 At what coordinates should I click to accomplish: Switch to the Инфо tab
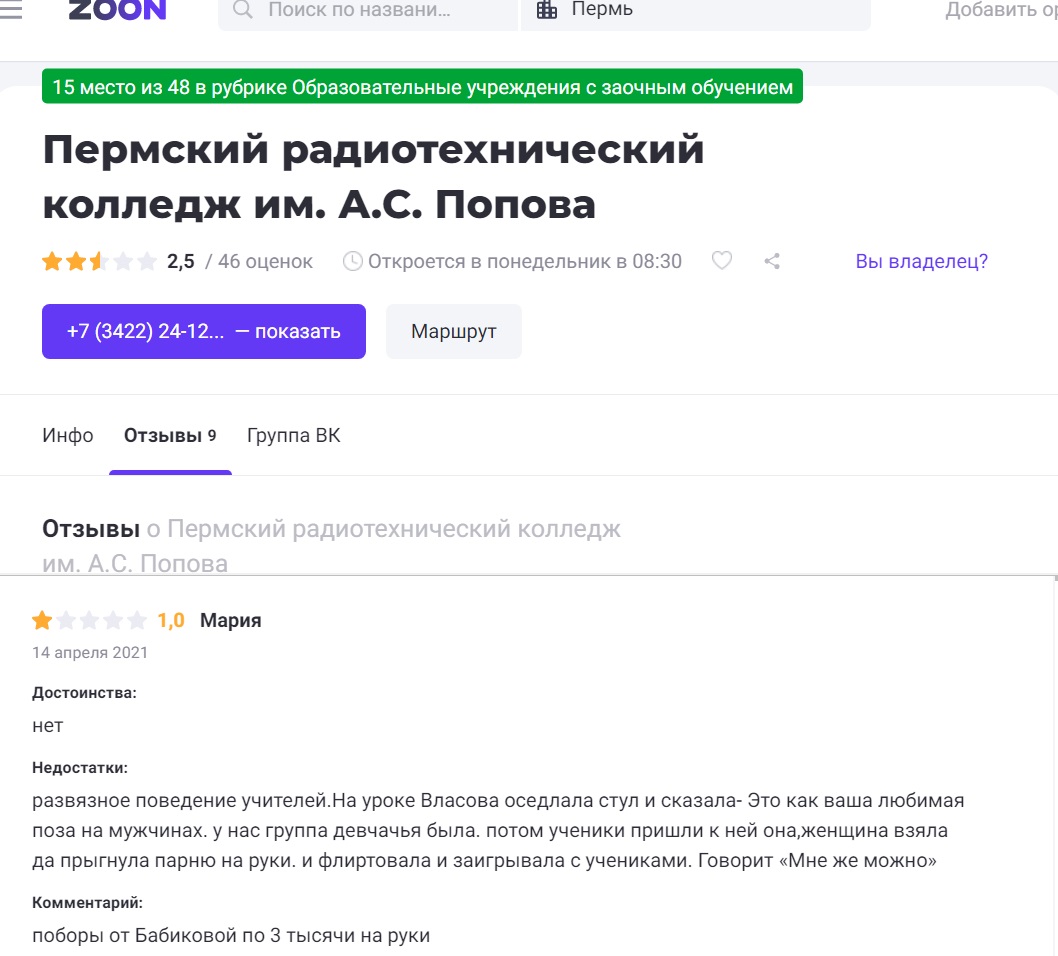point(67,435)
